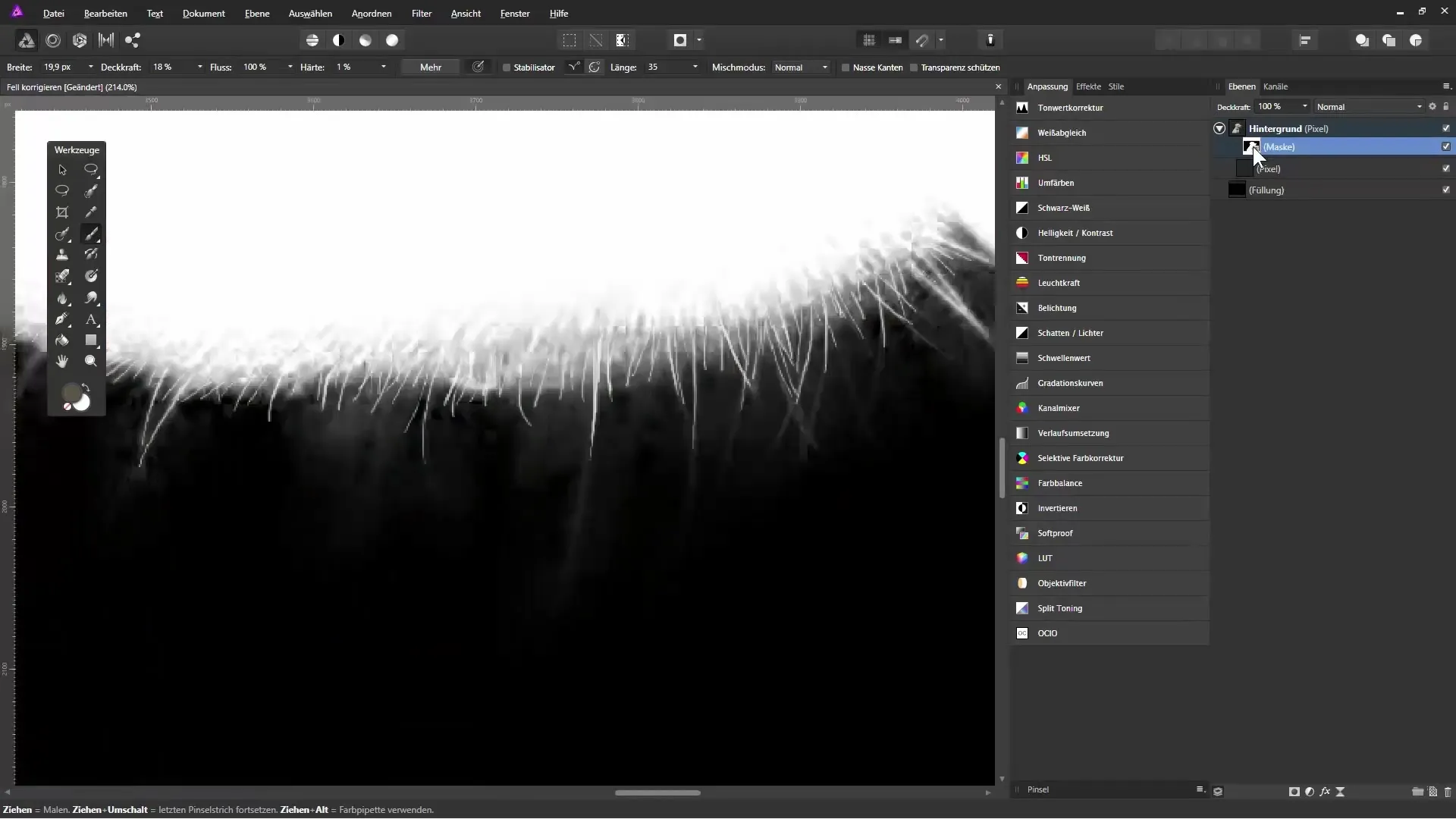Toggle visibility of (Maske) layer
Viewport: 1456px width, 819px height.
pos(1446,147)
